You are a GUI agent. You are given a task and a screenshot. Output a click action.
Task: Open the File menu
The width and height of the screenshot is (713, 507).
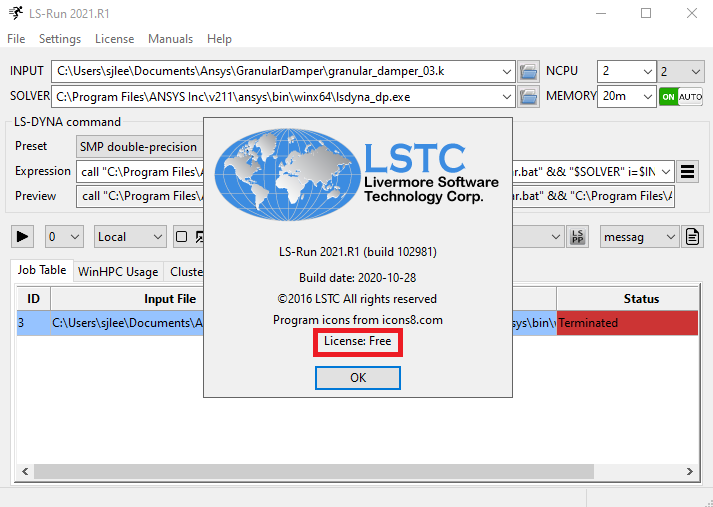[16, 39]
